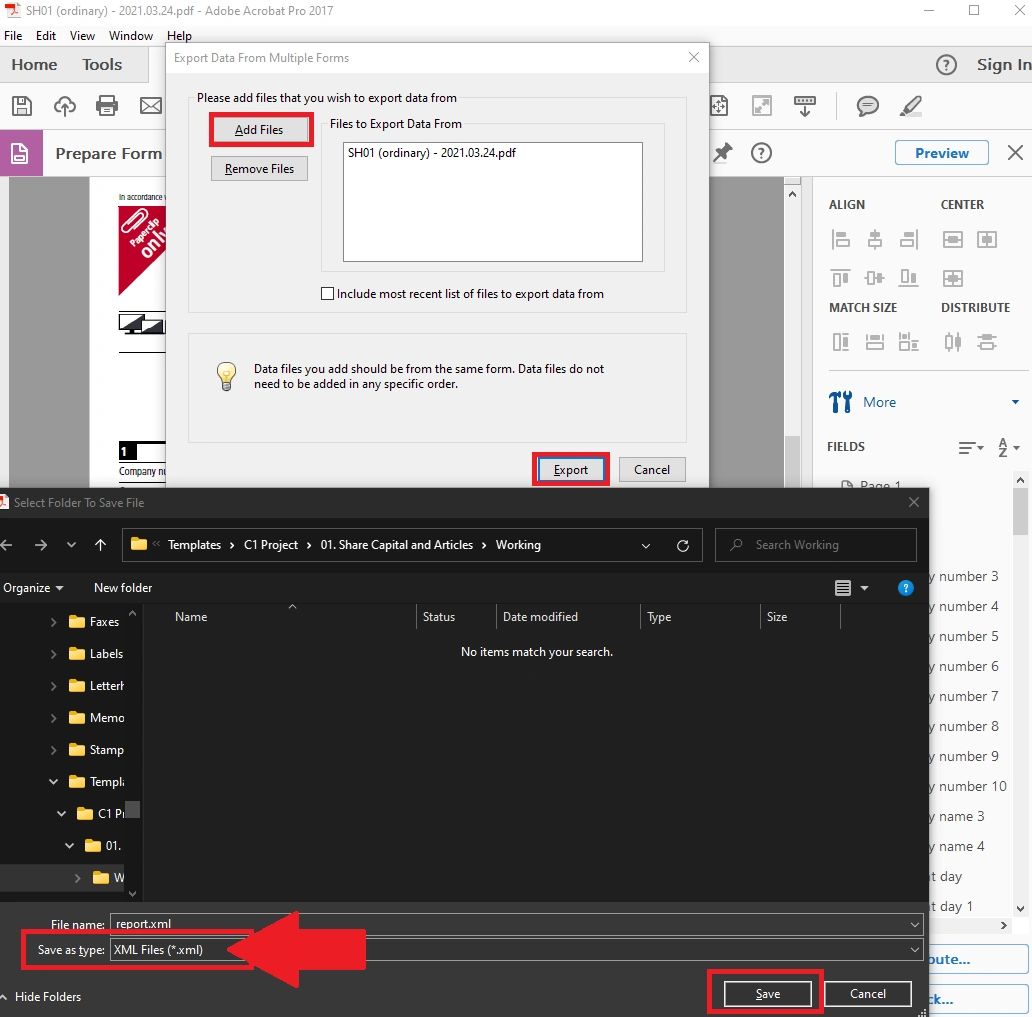Screen dimensions: 1032x1017
Task: Click the align top edges icon
Action: [x=840, y=278]
